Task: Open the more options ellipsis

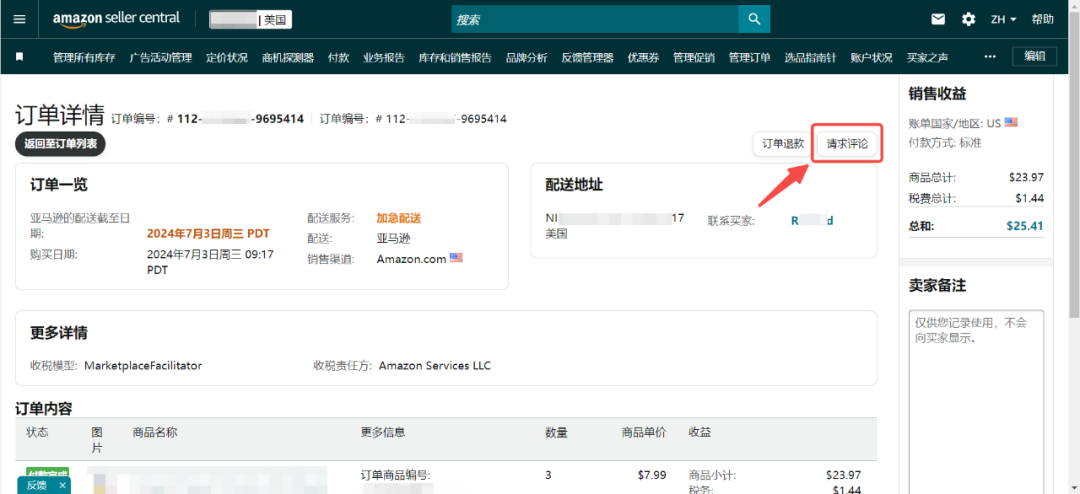Action: click(x=990, y=57)
